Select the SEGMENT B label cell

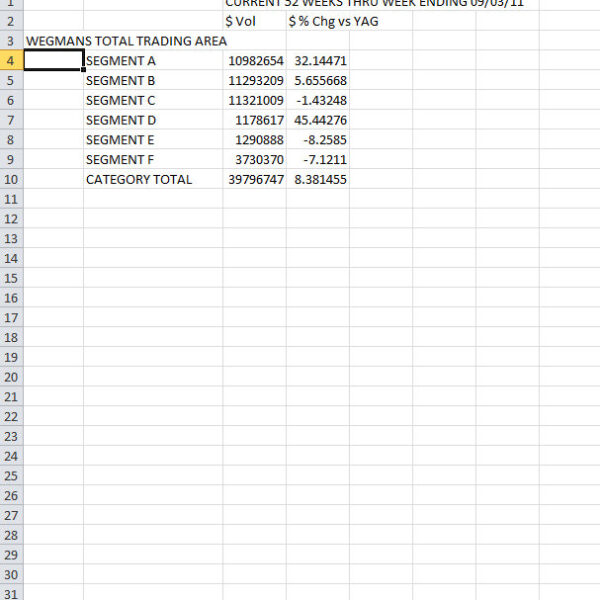point(153,80)
